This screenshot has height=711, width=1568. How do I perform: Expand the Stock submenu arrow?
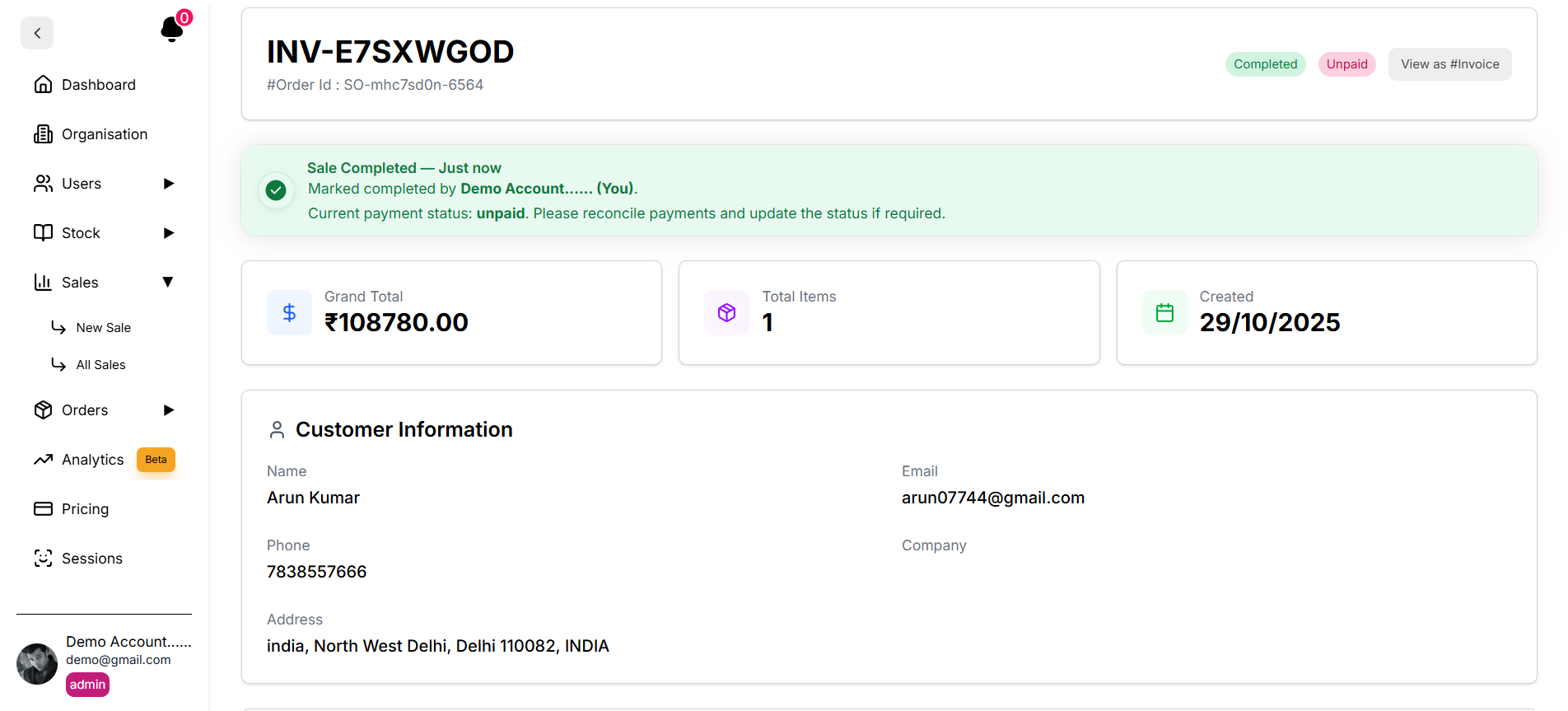[169, 233]
